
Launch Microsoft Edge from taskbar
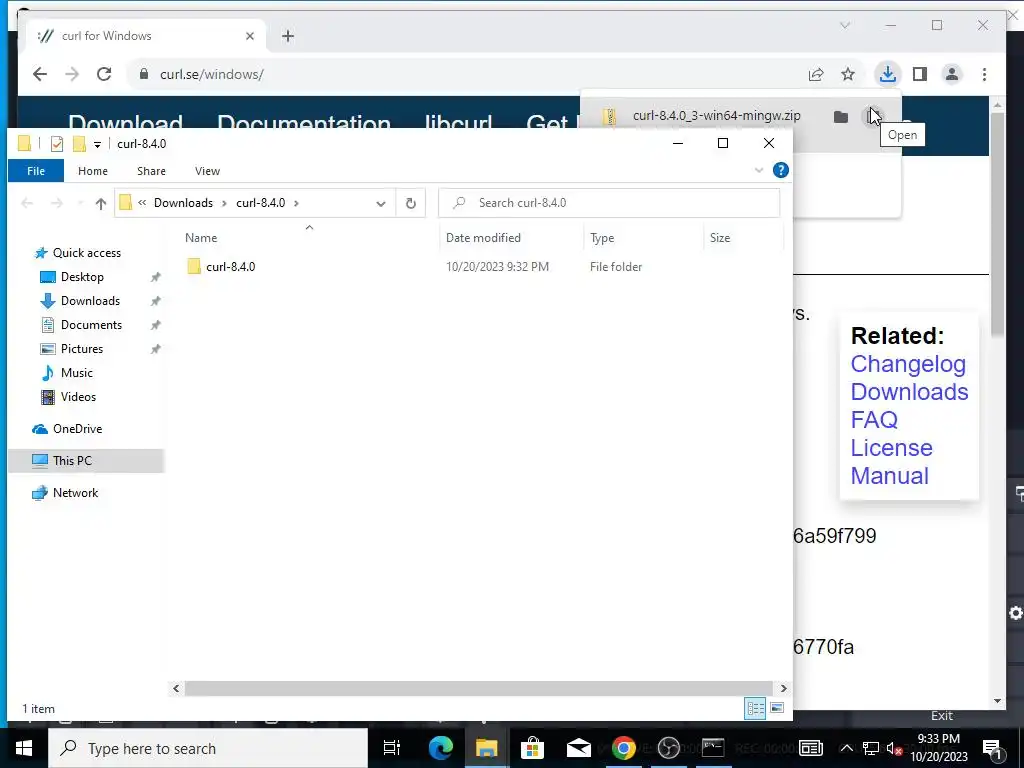[441, 748]
